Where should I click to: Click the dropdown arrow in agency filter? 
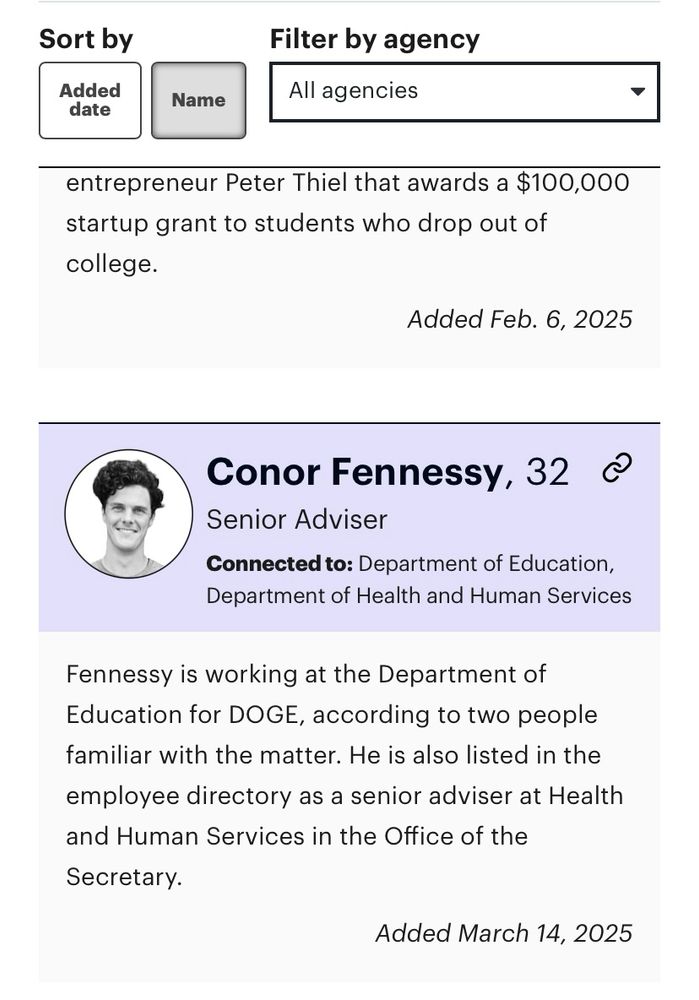click(x=637, y=91)
